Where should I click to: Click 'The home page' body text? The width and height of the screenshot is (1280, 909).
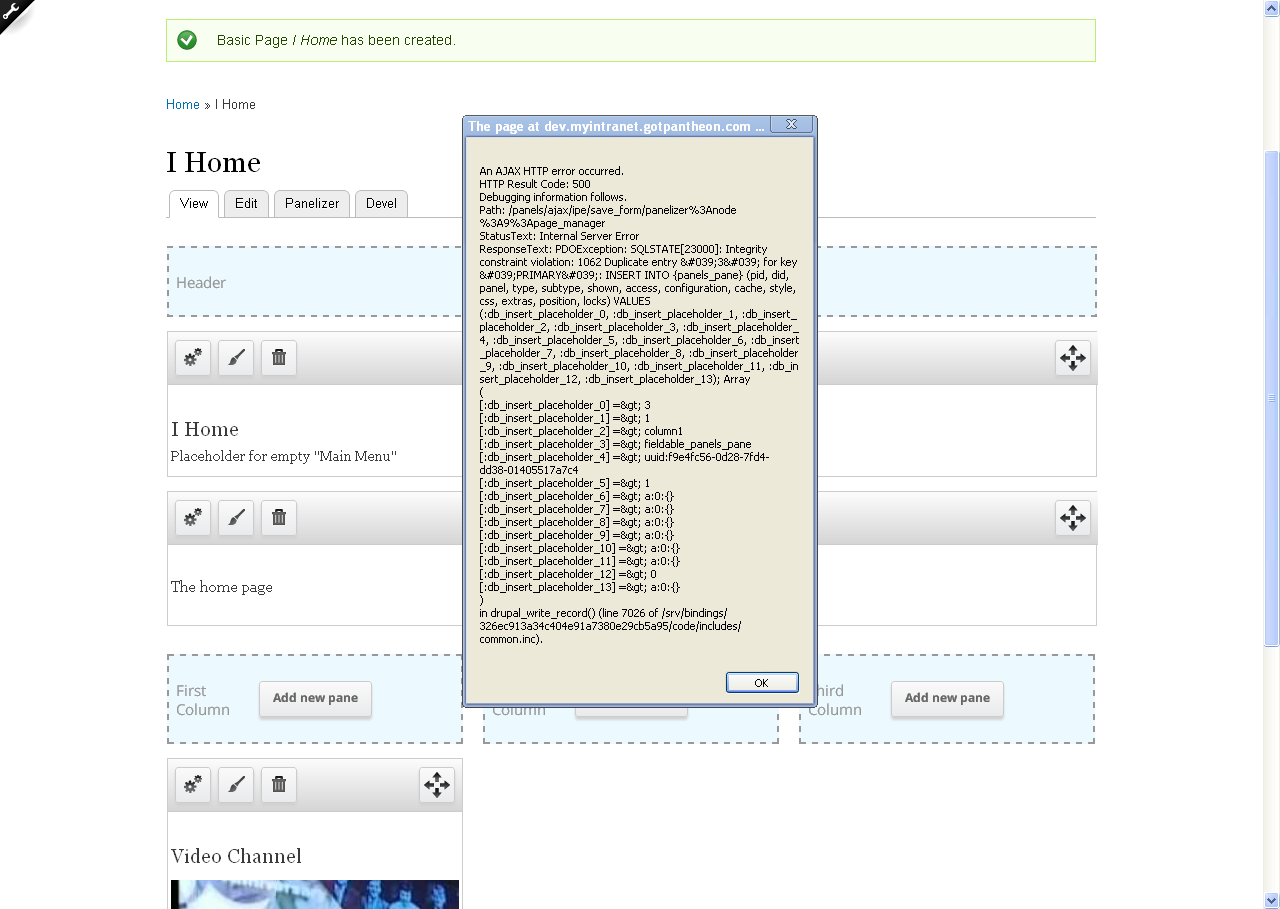pyautogui.click(x=222, y=587)
